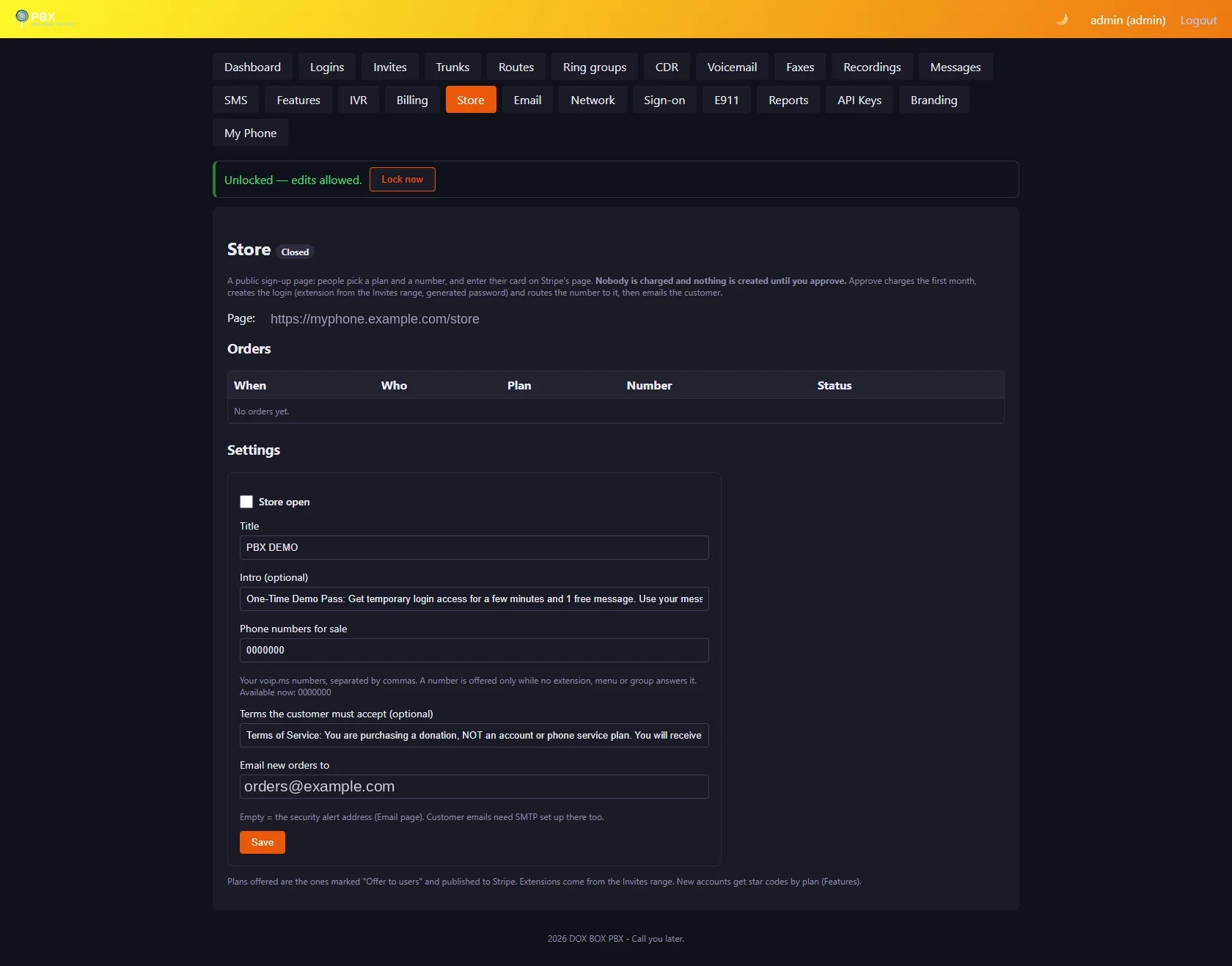The width and height of the screenshot is (1232, 966).
Task: Open the Dashboard tab
Action: (x=252, y=67)
